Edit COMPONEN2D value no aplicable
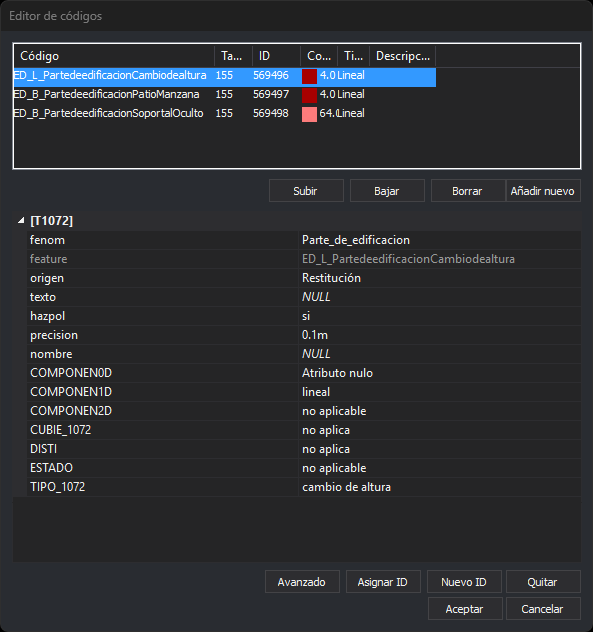Viewport: 593px width, 632px height. (x=439, y=411)
